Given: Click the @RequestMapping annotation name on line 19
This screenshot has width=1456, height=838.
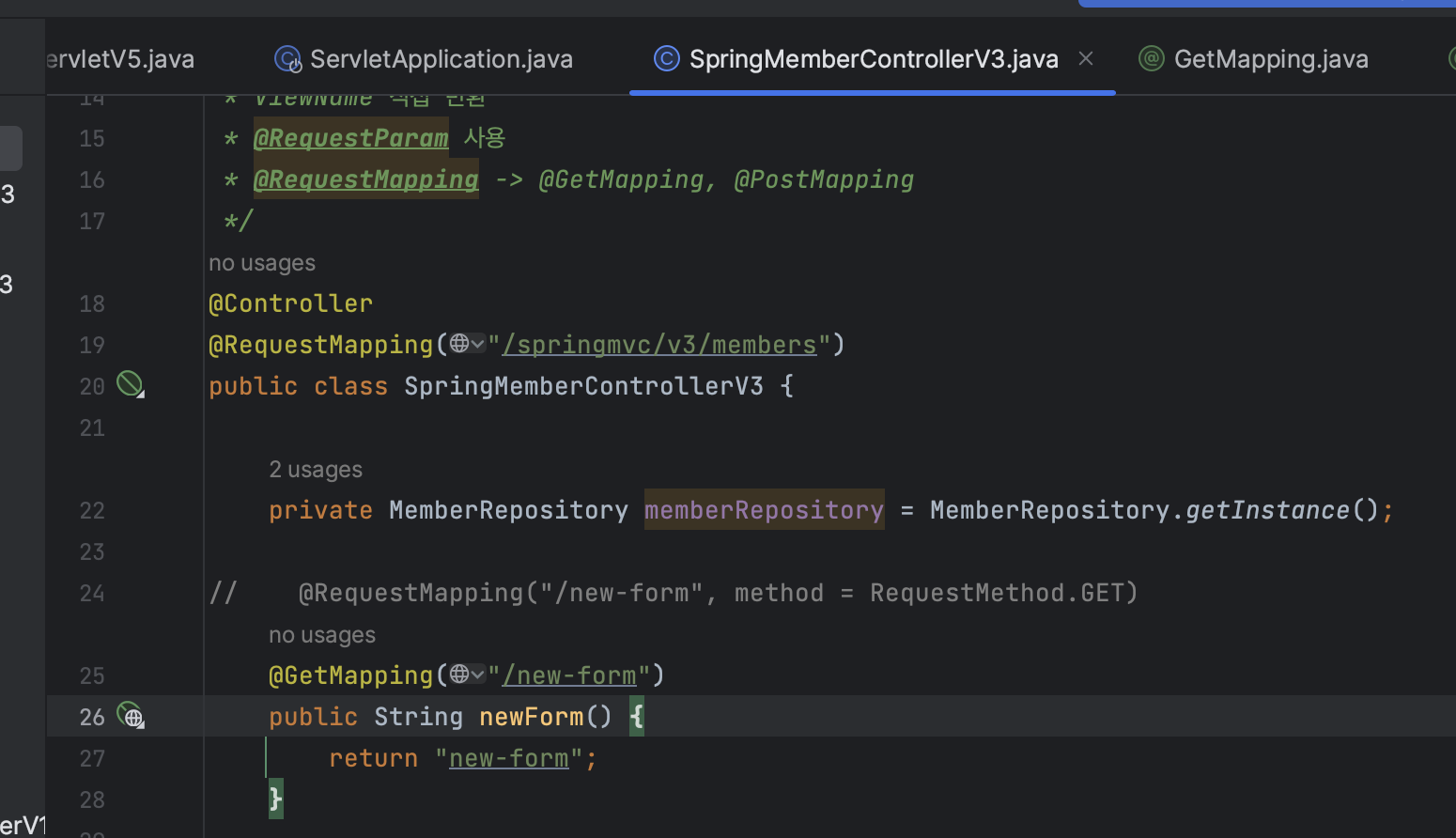Looking at the screenshot, I should [321, 345].
